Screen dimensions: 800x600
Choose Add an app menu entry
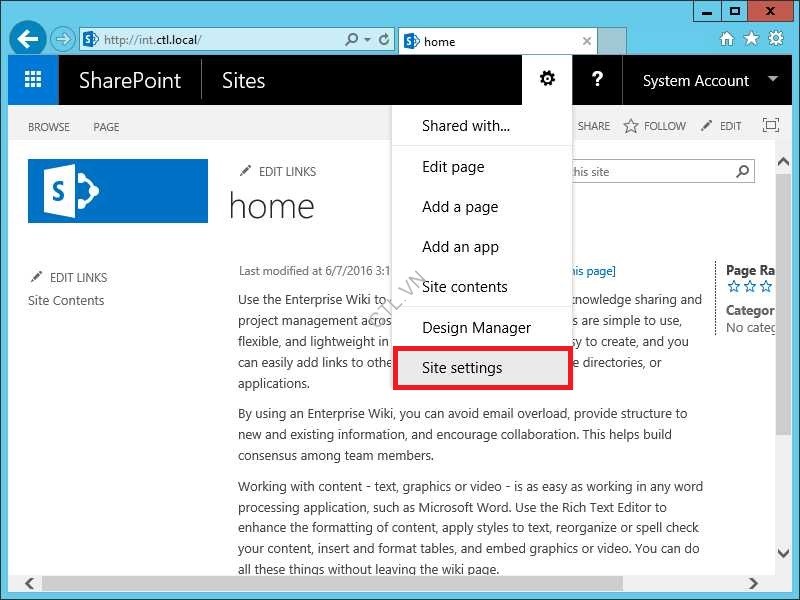tap(460, 247)
